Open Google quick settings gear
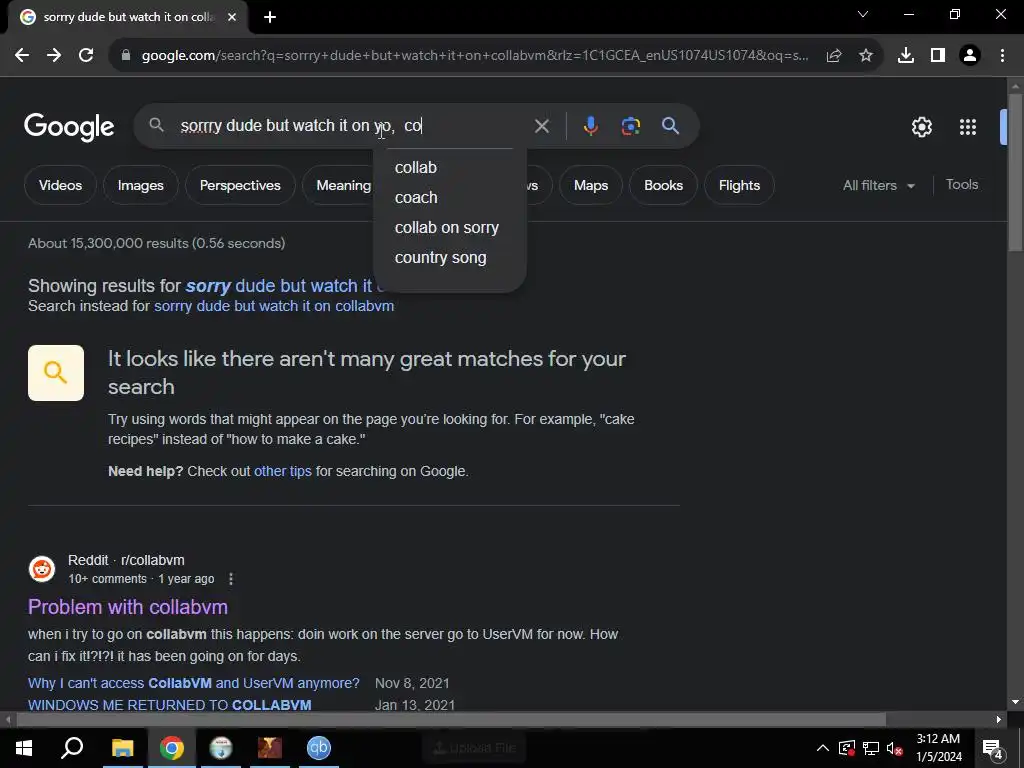This screenshot has width=1024, height=768. 921,127
